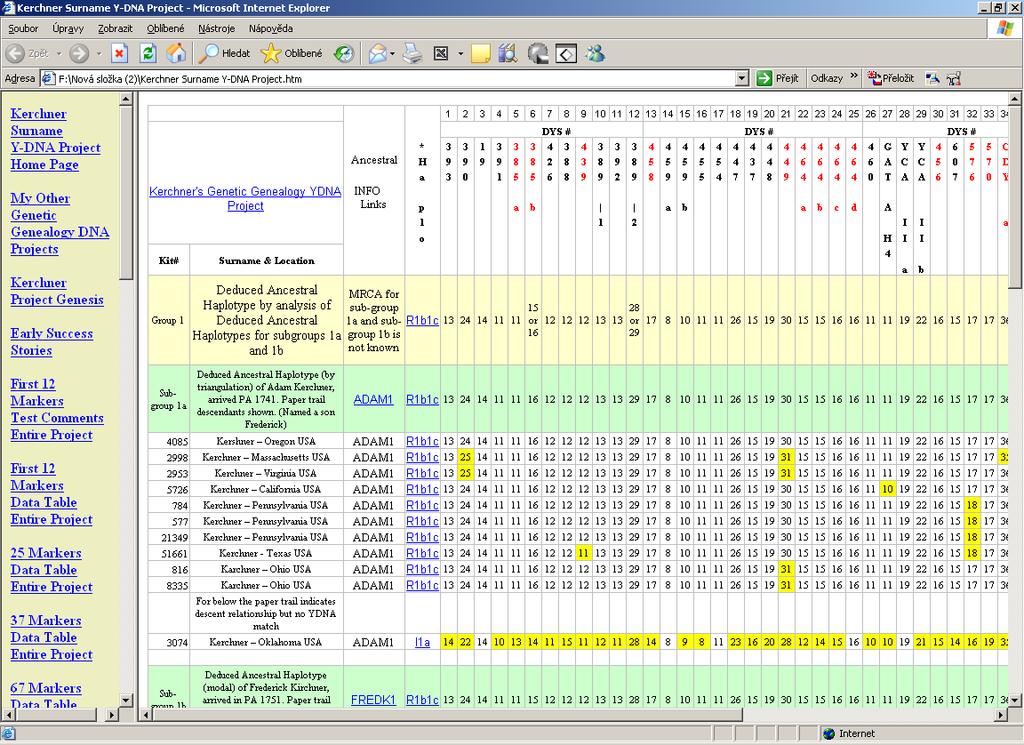Click the yellow note Discuss icon
The width and height of the screenshot is (1024, 745).
coord(480,54)
